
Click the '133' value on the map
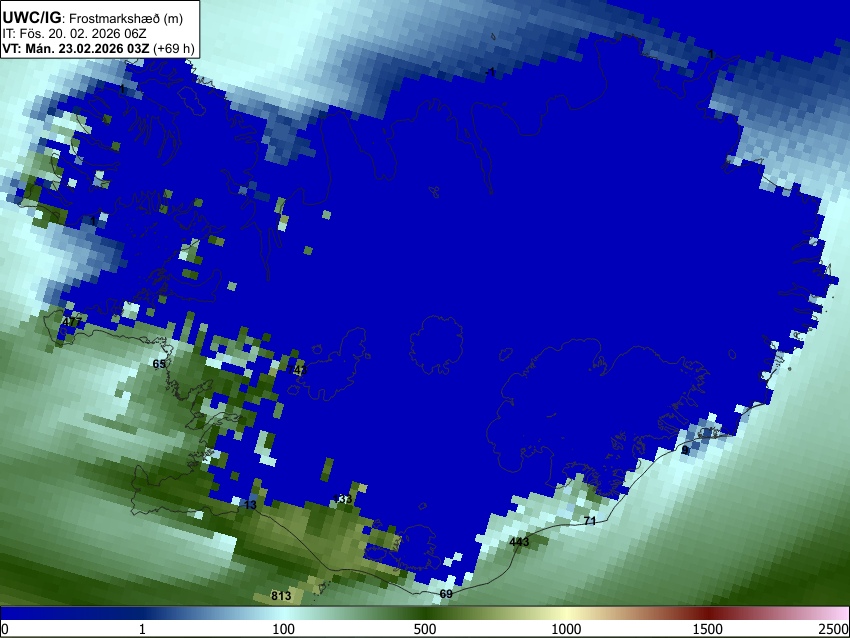(x=343, y=499)
